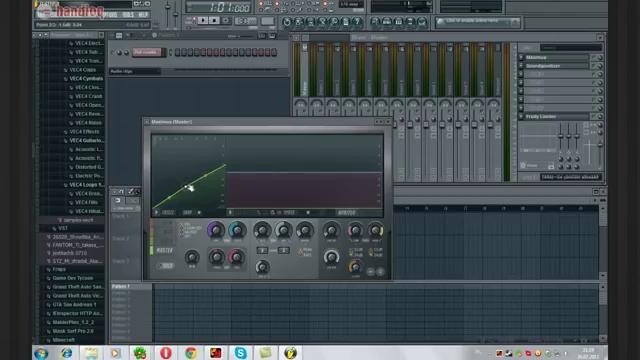Open the Fraps folder in browser

(x=59, y=269)
